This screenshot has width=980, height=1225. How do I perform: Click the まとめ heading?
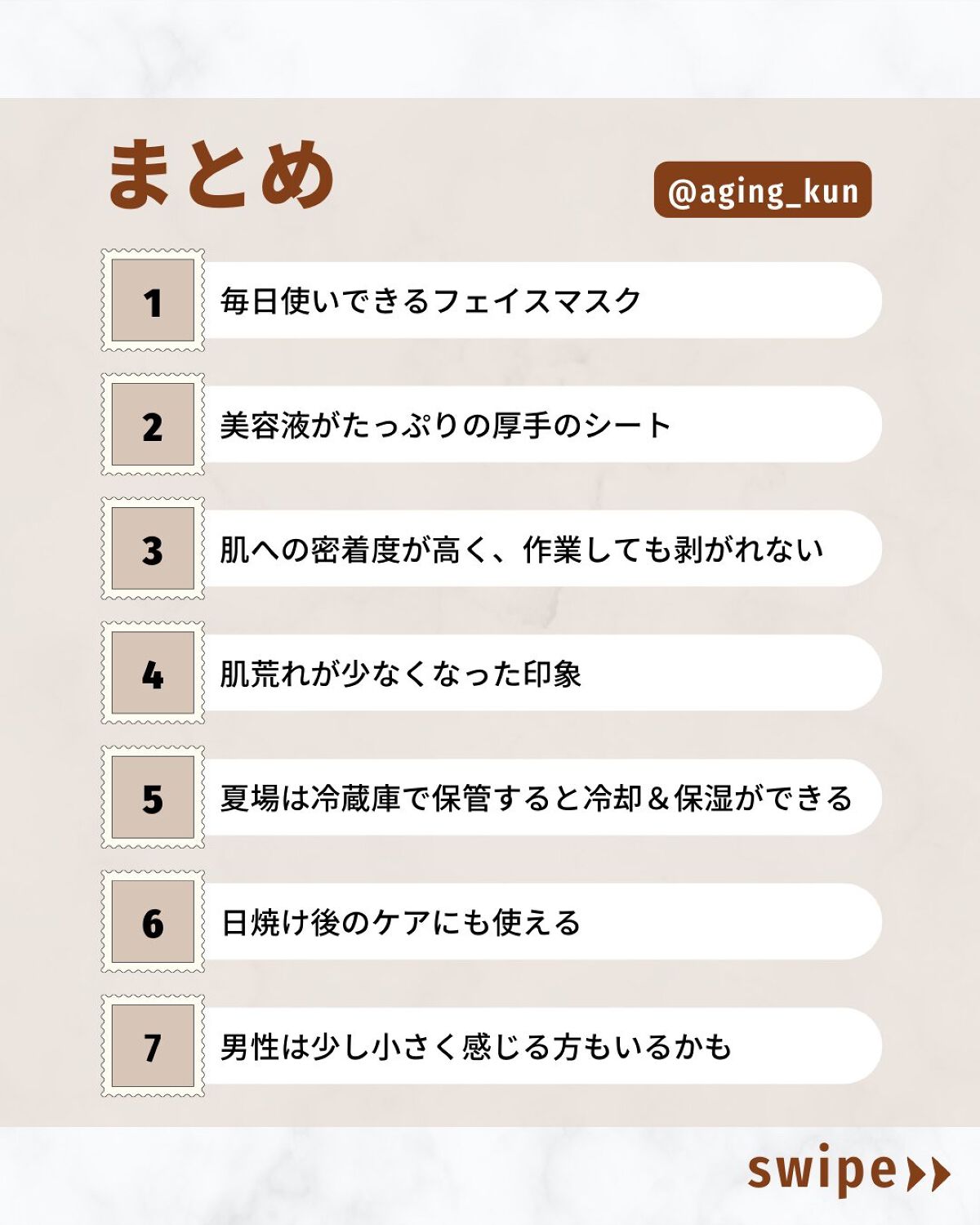(x=220, y=173)
